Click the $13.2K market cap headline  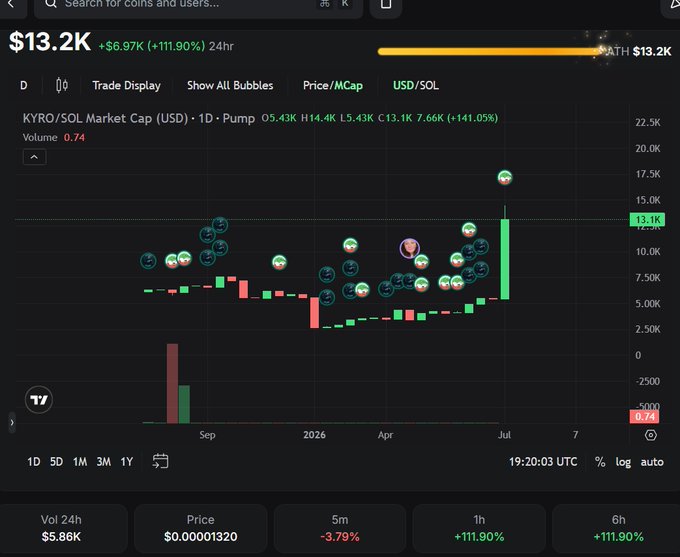(x=50, y=42)
